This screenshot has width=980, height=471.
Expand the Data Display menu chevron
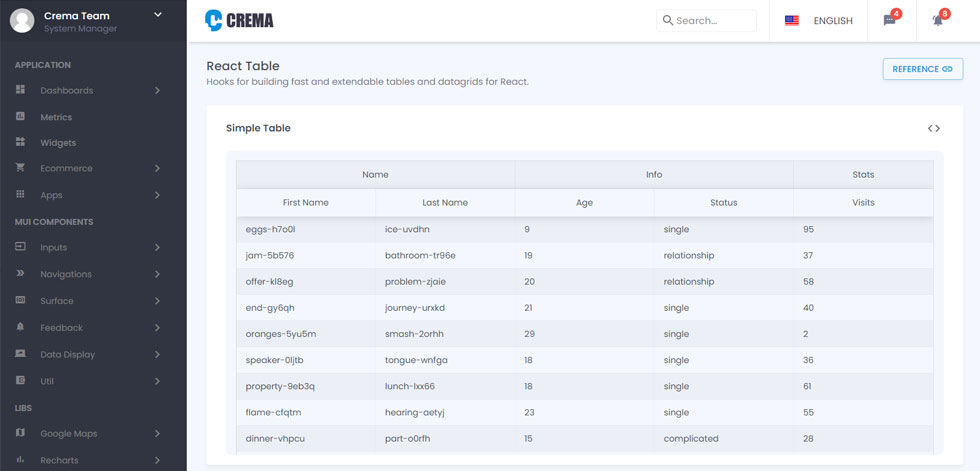pos(158,354)
